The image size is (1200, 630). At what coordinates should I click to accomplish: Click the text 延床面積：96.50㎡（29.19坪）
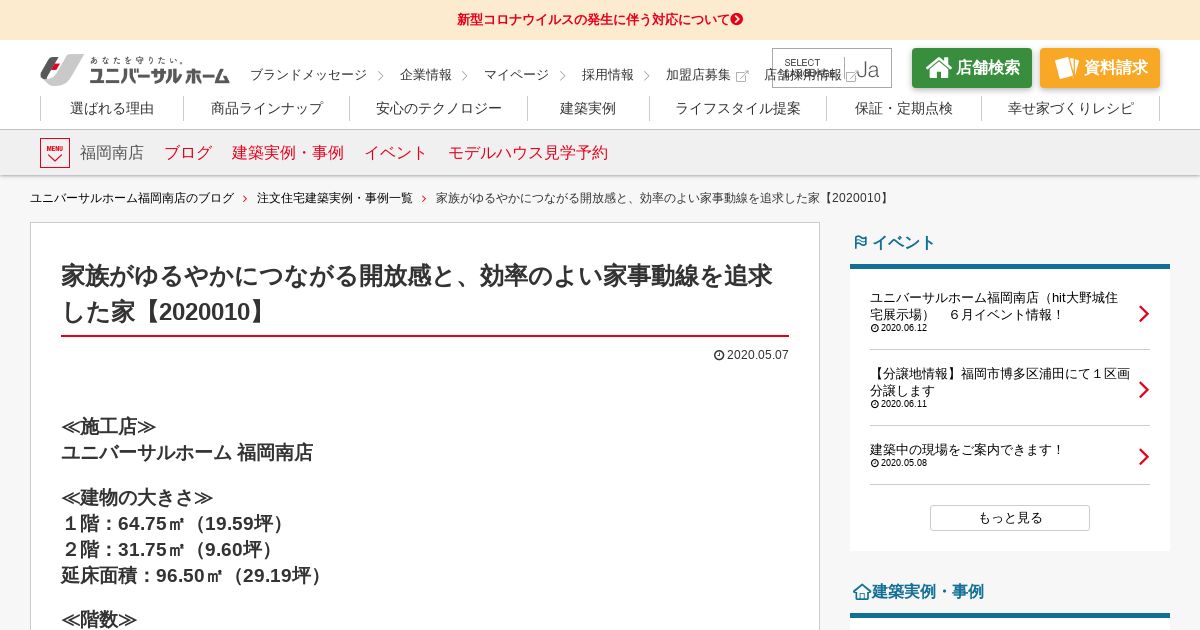point(195,576)
